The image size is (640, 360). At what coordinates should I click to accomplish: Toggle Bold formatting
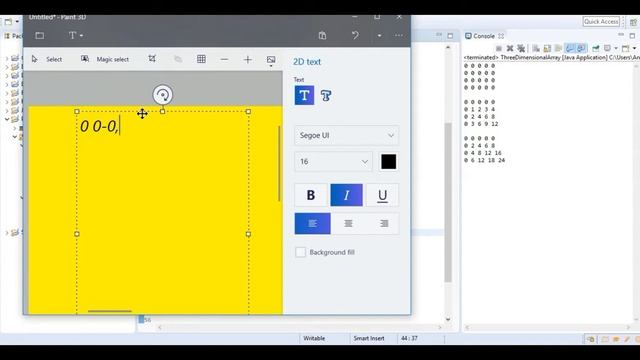pyautogui.click(x=311, y=195)
